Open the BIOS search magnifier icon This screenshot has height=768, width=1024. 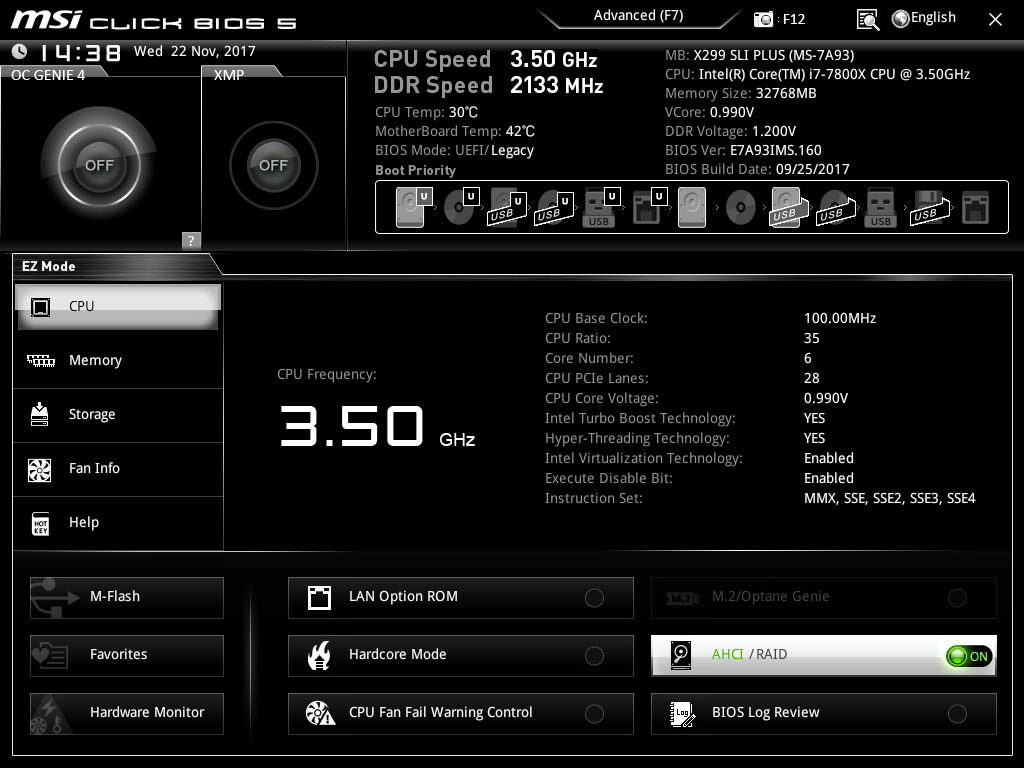[867, 20]
